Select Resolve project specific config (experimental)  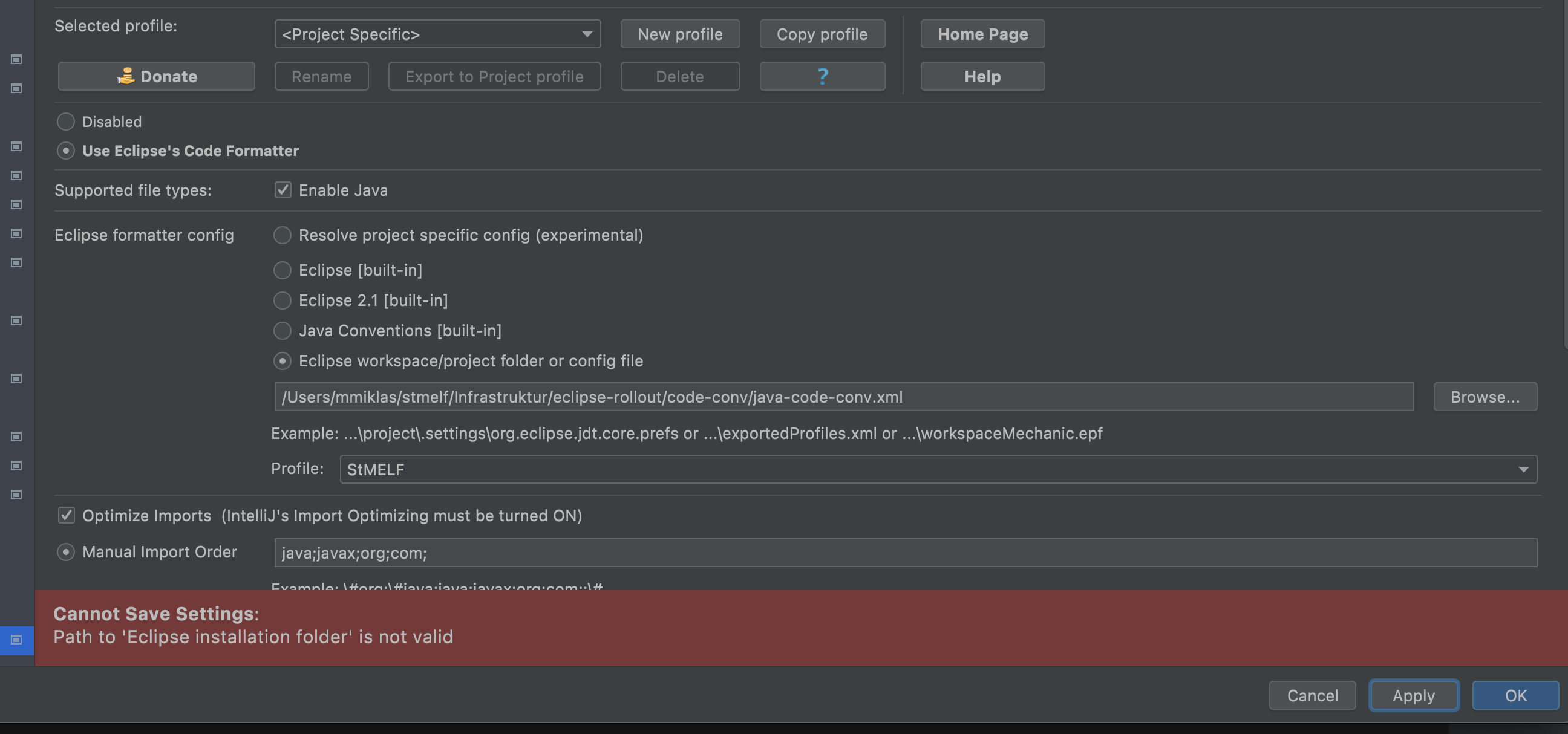pyautogui.click(x=283, y=235)
